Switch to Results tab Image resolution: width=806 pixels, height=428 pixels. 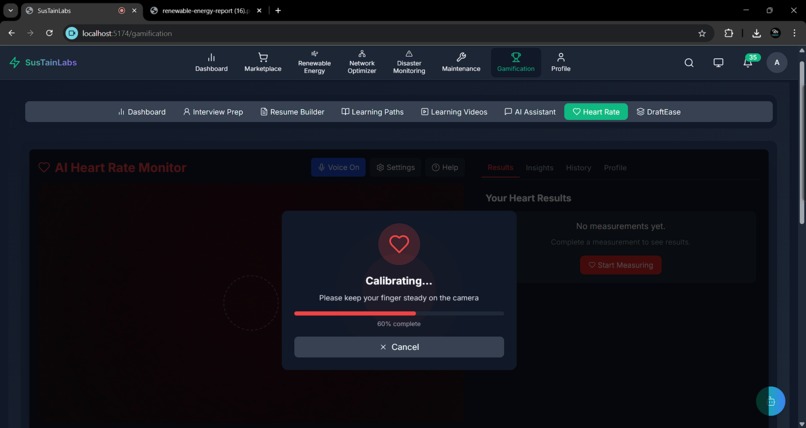[500, 168]
